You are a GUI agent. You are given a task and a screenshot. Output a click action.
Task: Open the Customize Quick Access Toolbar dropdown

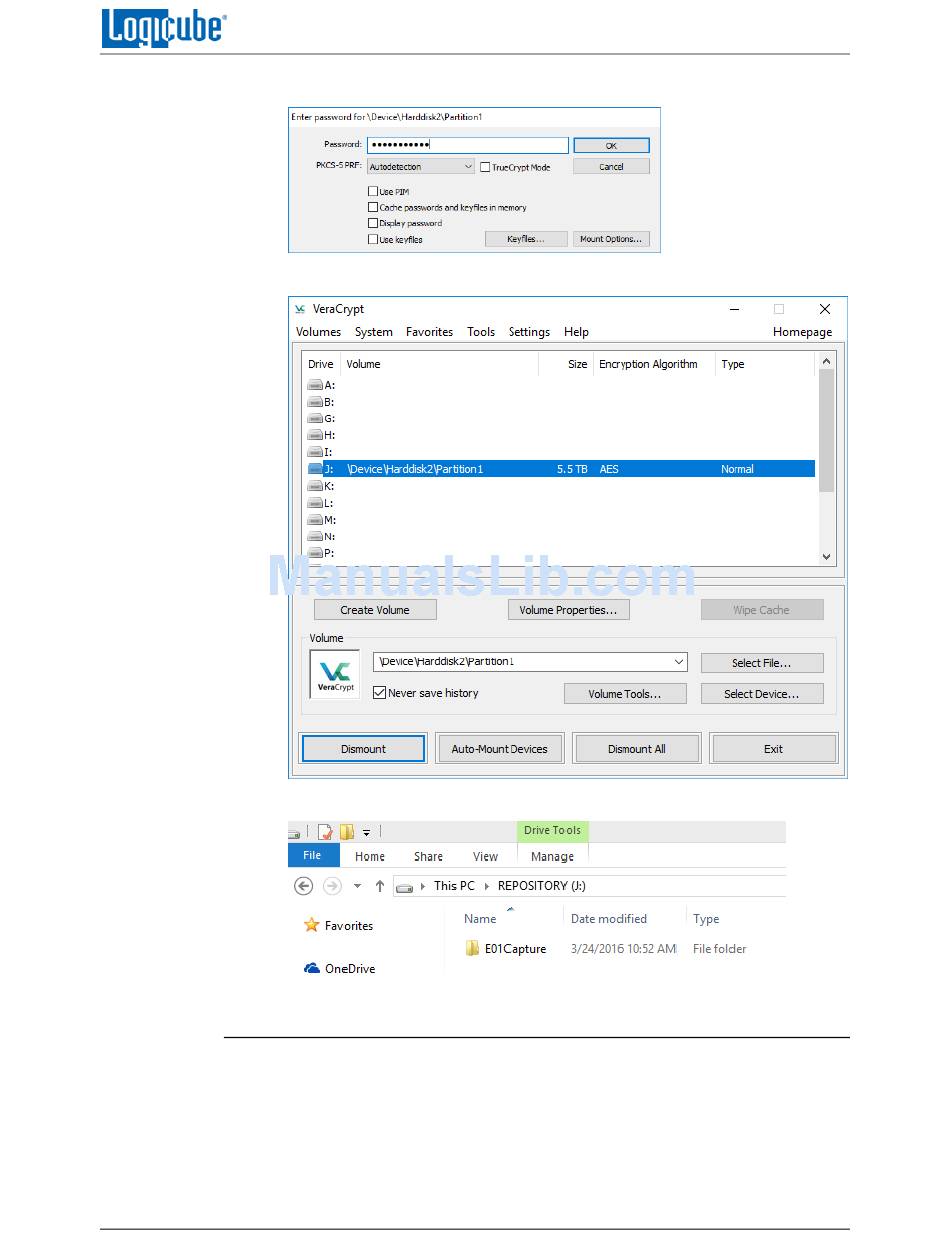[x=367, y=832]
